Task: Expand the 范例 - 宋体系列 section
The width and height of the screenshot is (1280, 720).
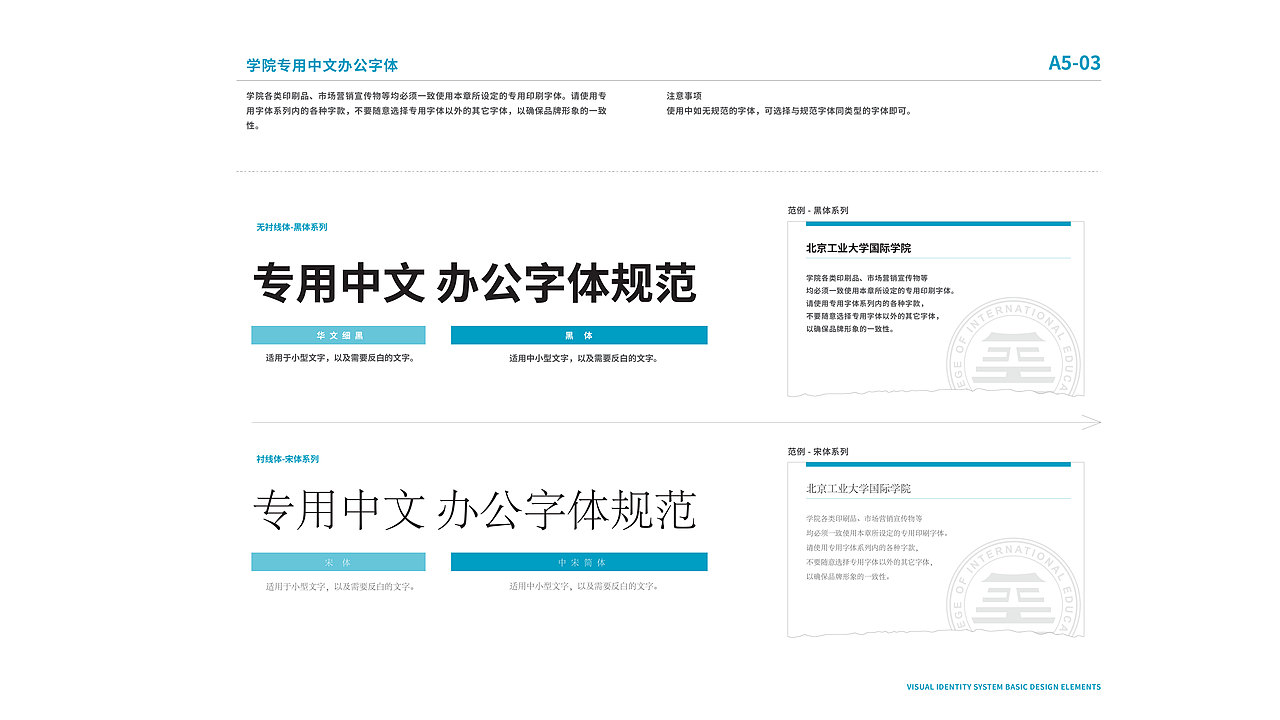Action: point(820,450)
